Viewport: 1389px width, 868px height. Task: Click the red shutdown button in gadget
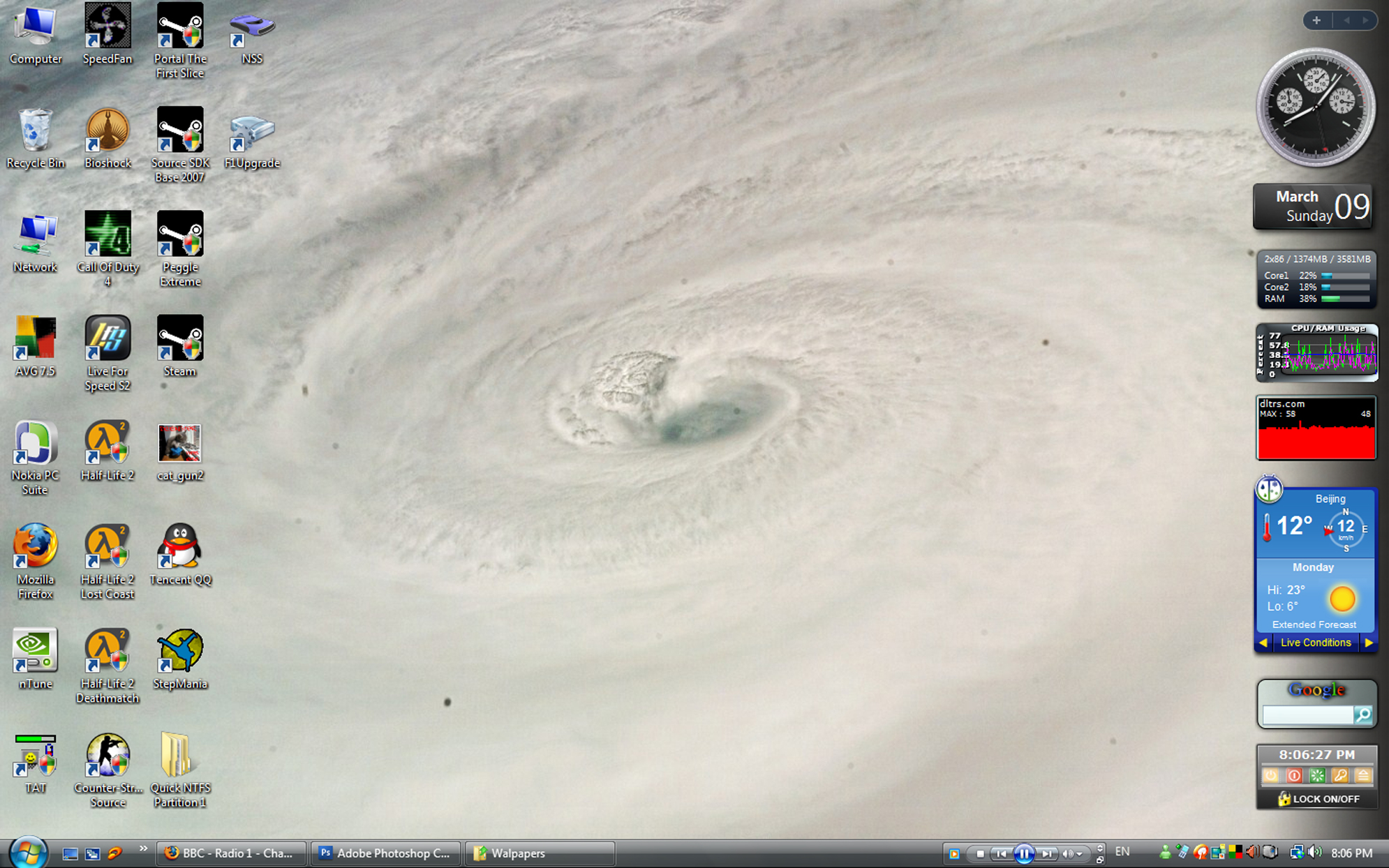point(1293,775)
